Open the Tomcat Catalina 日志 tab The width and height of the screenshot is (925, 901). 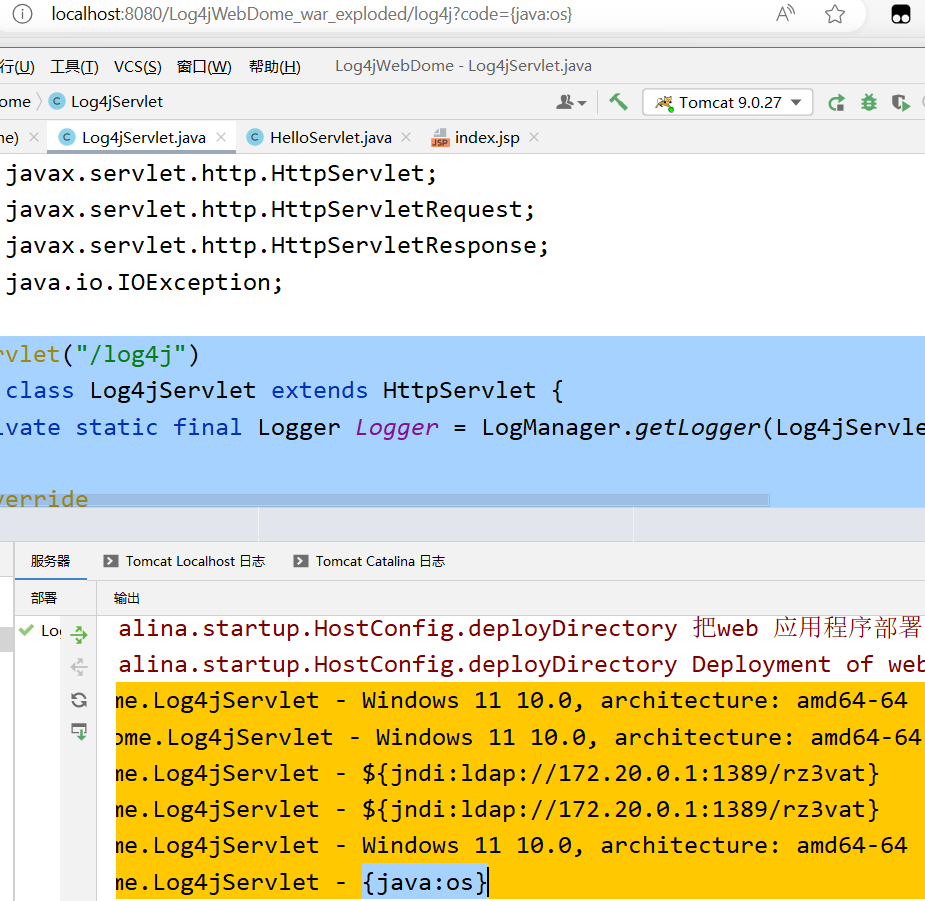(369, 561)
